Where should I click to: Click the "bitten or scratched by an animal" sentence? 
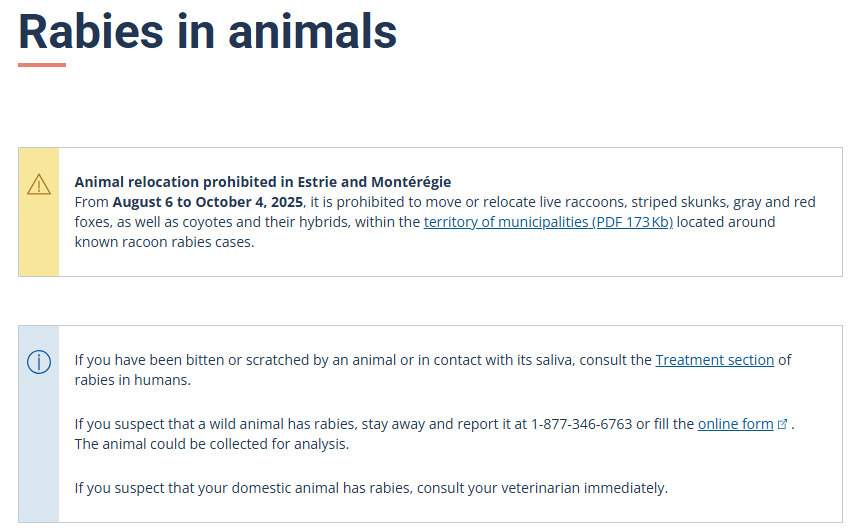300,360
